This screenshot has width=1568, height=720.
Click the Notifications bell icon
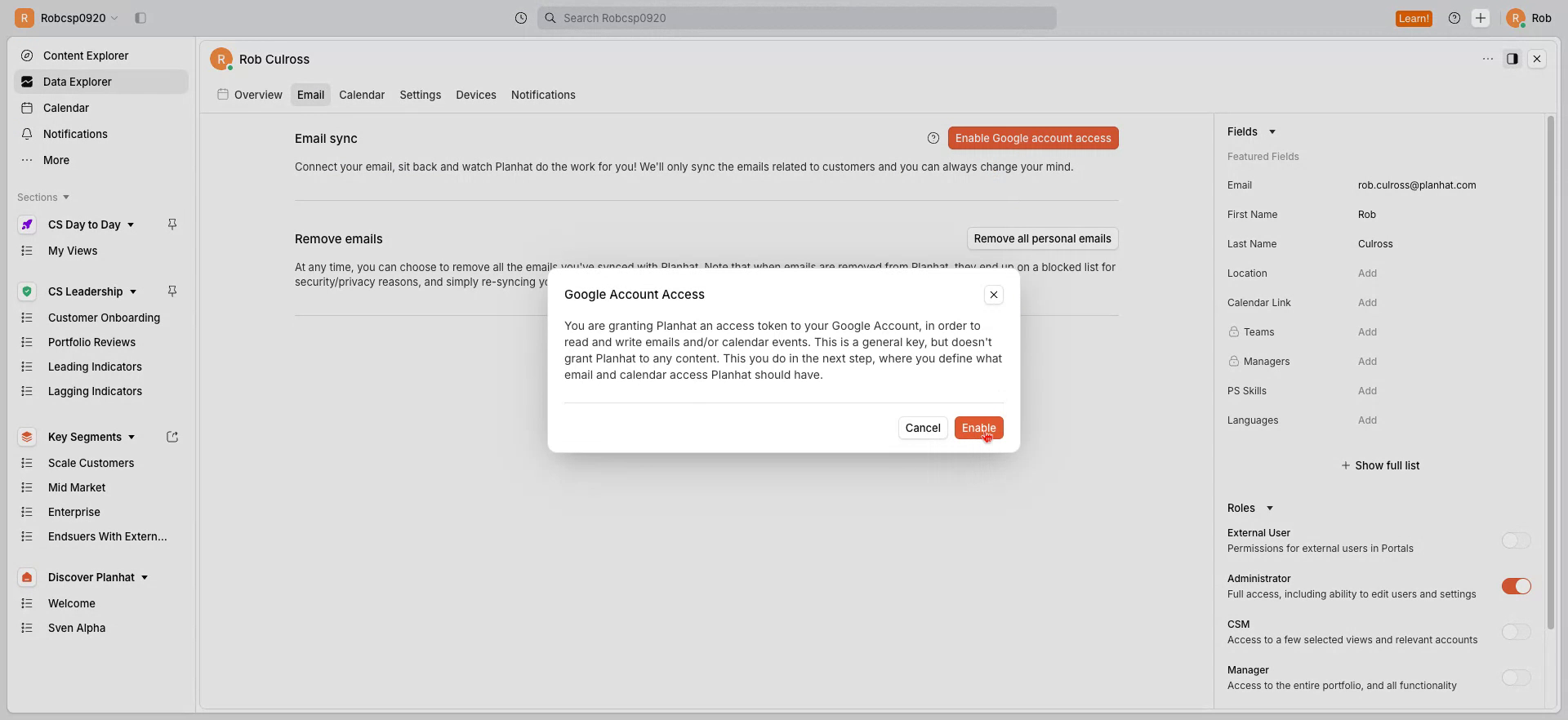[x=27, y=134]
